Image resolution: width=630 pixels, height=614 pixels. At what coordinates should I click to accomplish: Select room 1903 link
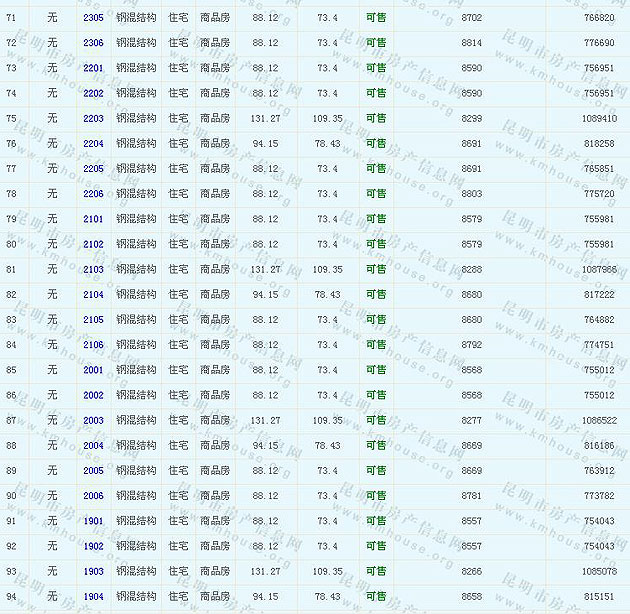click(93, 572)
